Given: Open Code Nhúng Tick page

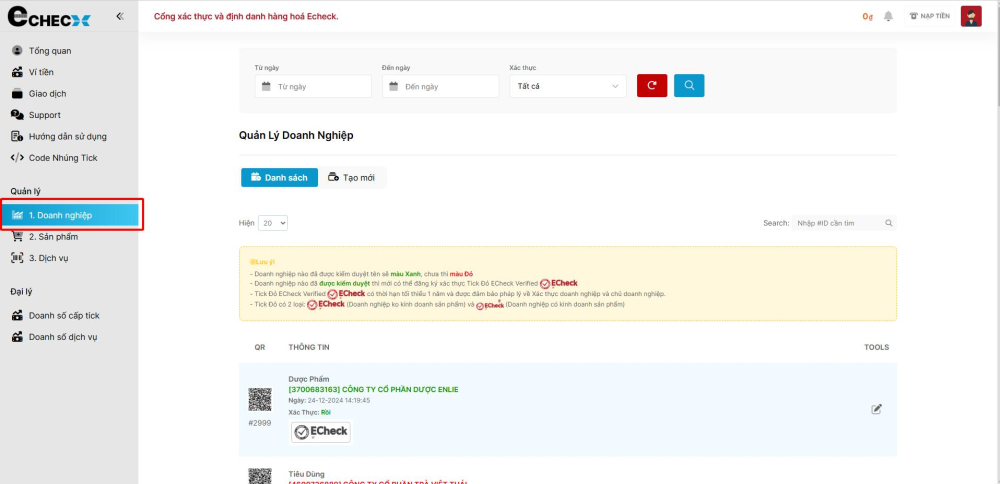Looking at the screenshot, I should pos(62,158).
